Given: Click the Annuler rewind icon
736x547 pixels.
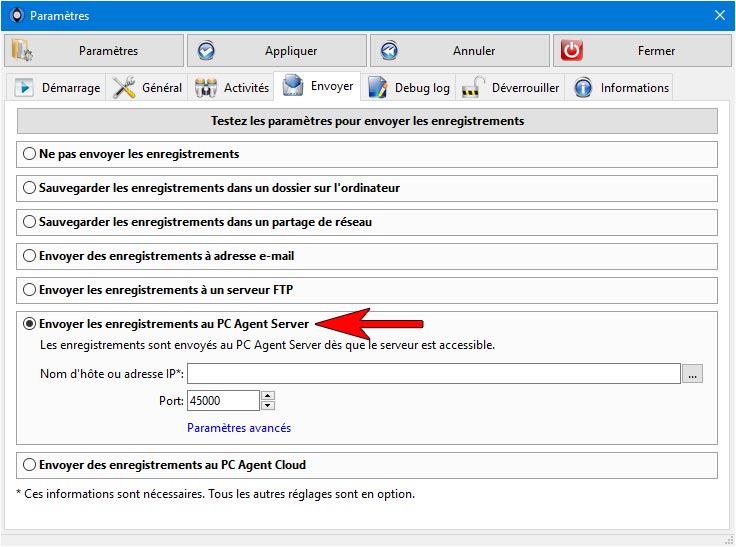Looking at the screenshot, I should click(x=389, y=51).
